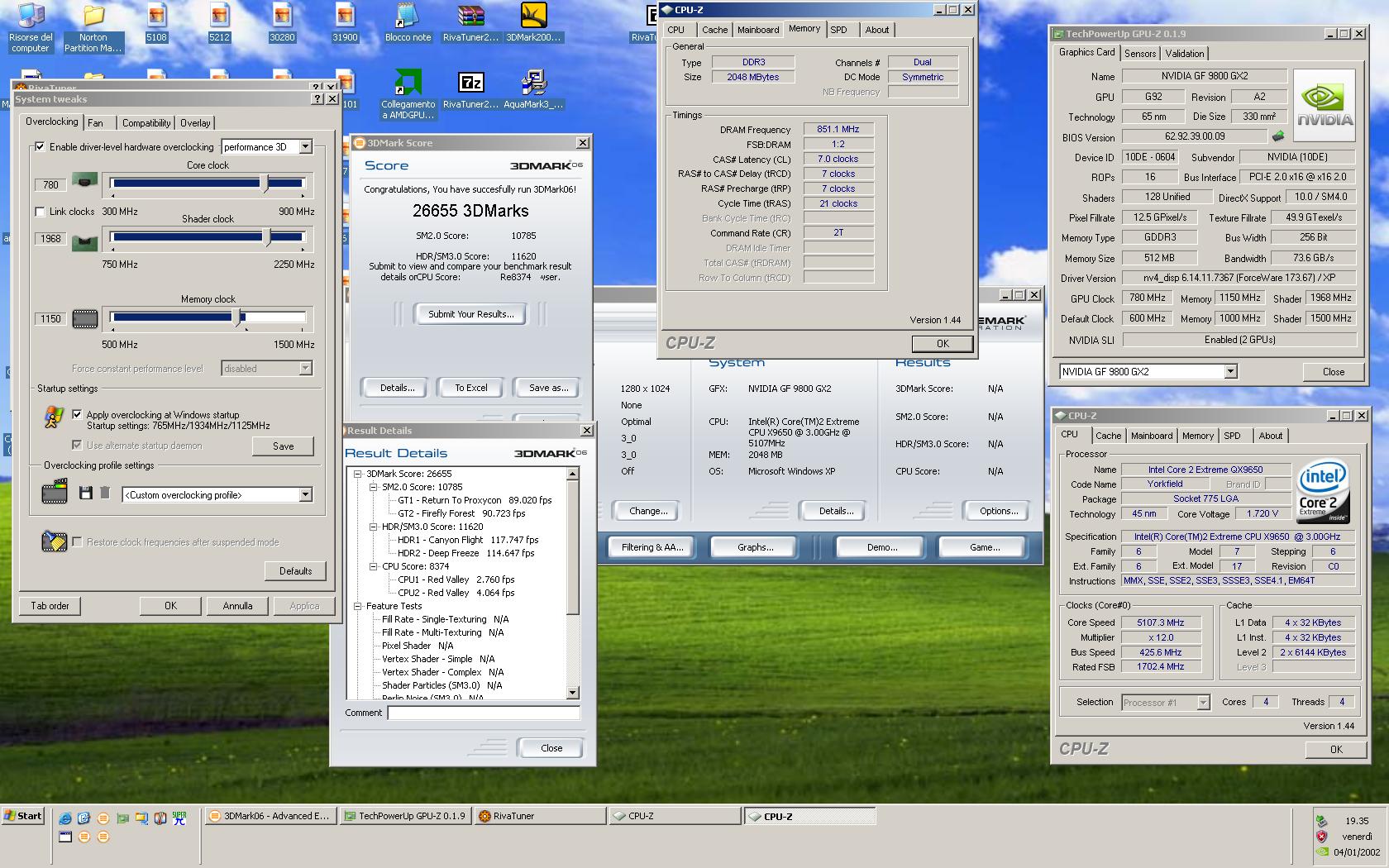Image resolution: width=1389 pixels, height=868 pixels.
Task: Collapse SM2.0 Score: 10785 tree node
Action: coord(373,487)
